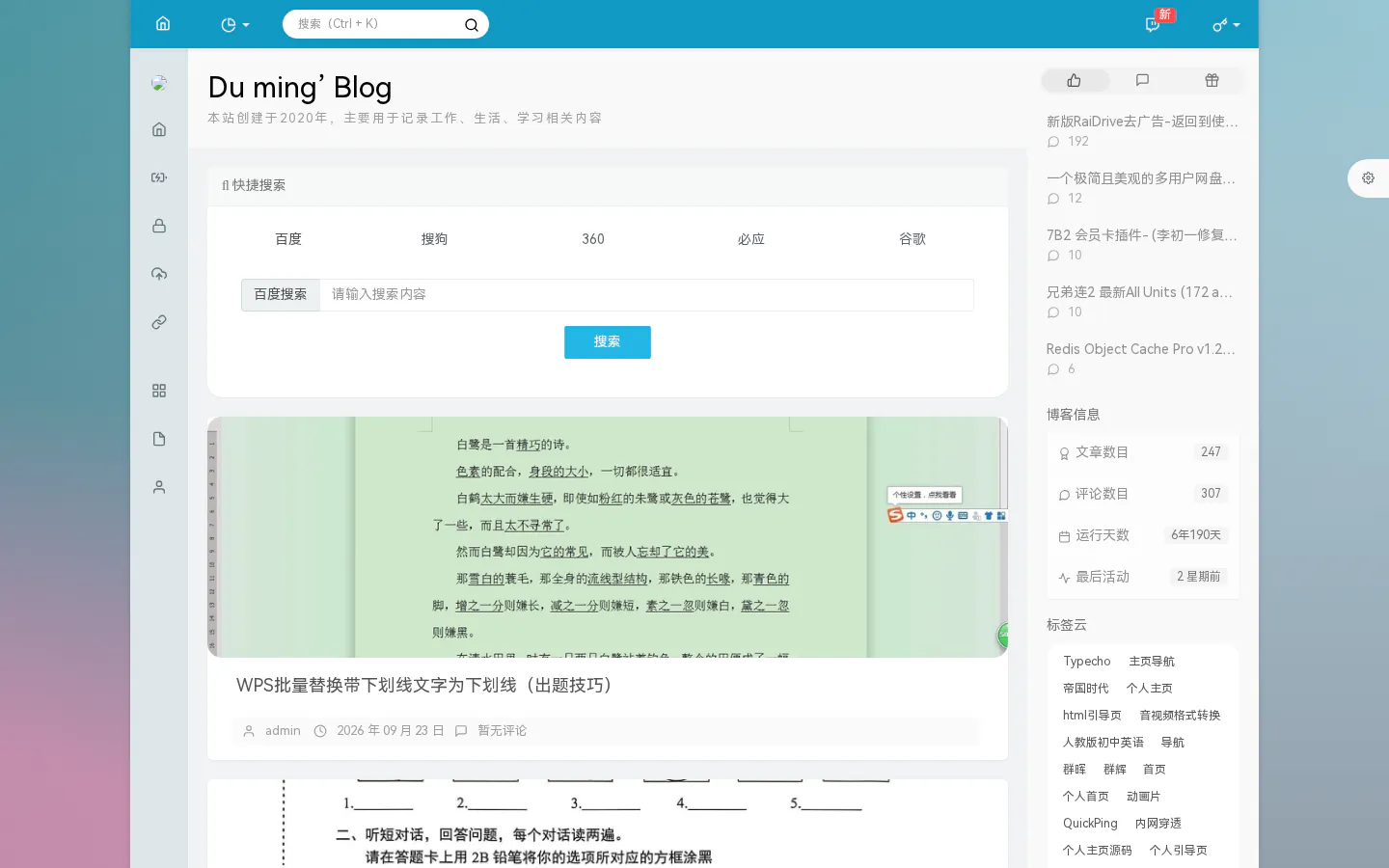Click the green WPS document post thumbnail
Screen dimensions: 1389x868
[x=608, y=537]
